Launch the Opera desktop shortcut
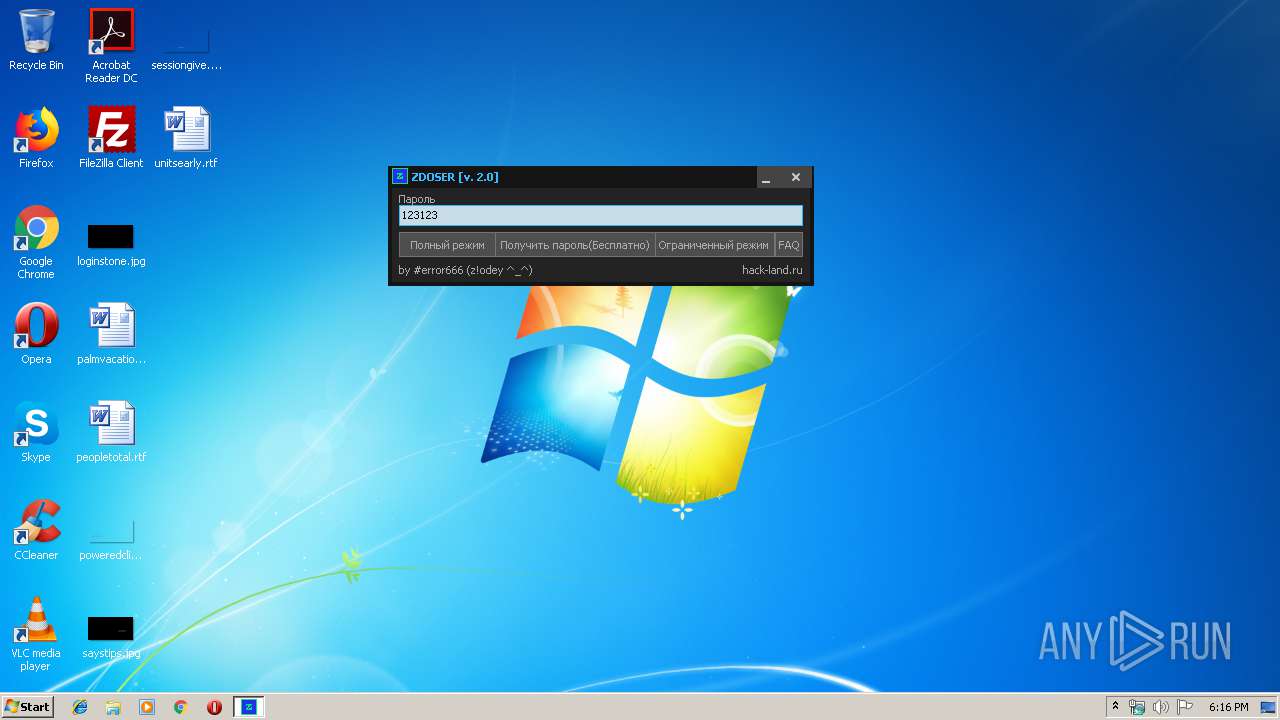The image size is (1280, 720). point(36,334)
